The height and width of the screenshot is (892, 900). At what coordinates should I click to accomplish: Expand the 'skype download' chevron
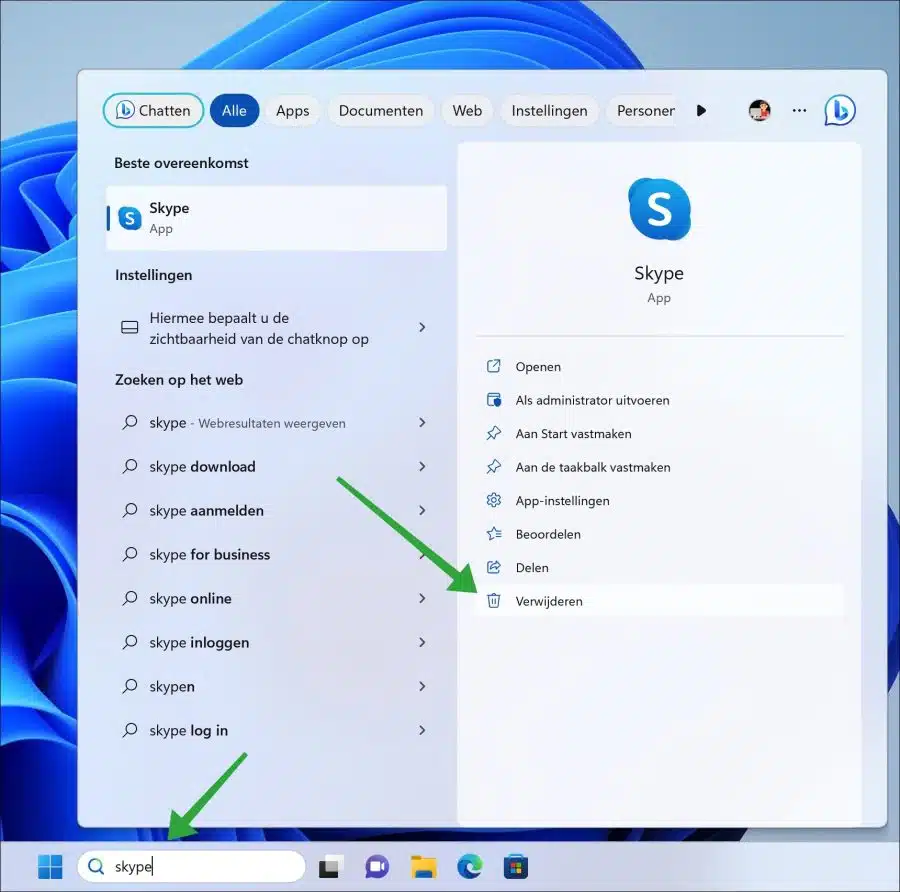(x=422, y=466)
